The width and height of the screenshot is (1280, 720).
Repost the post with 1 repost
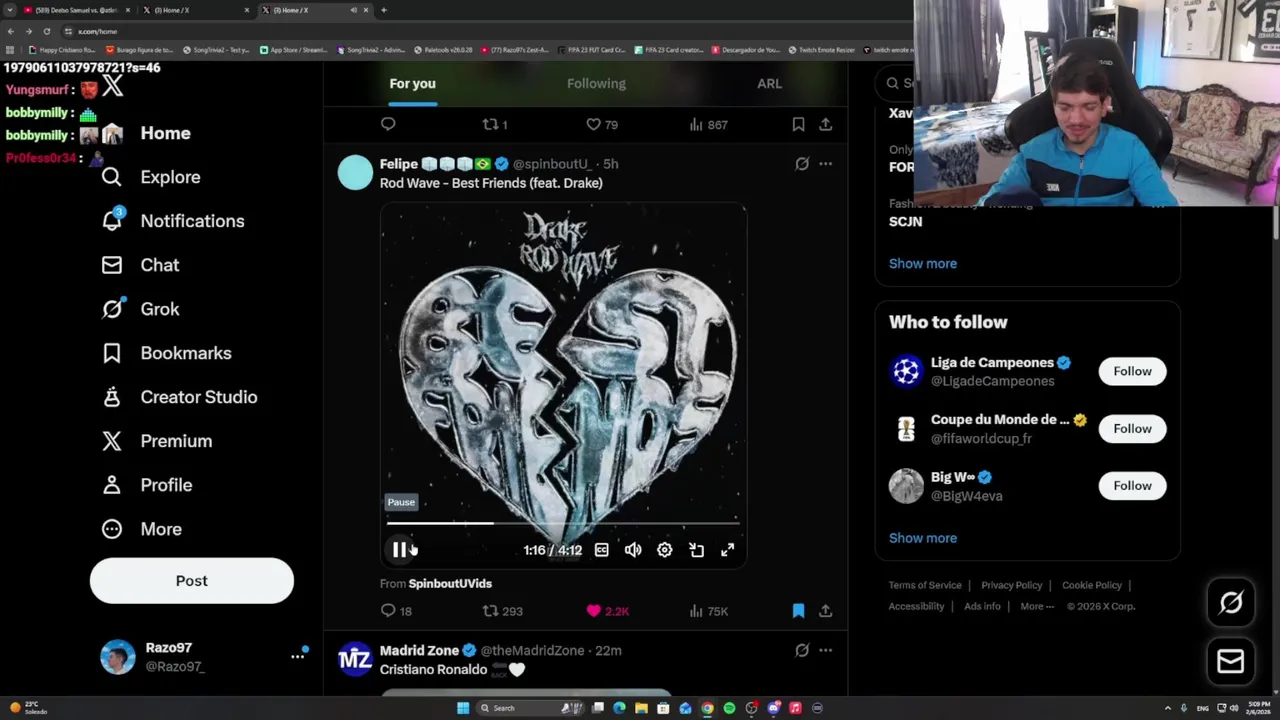pyautogui.click(x=495, y=125)
